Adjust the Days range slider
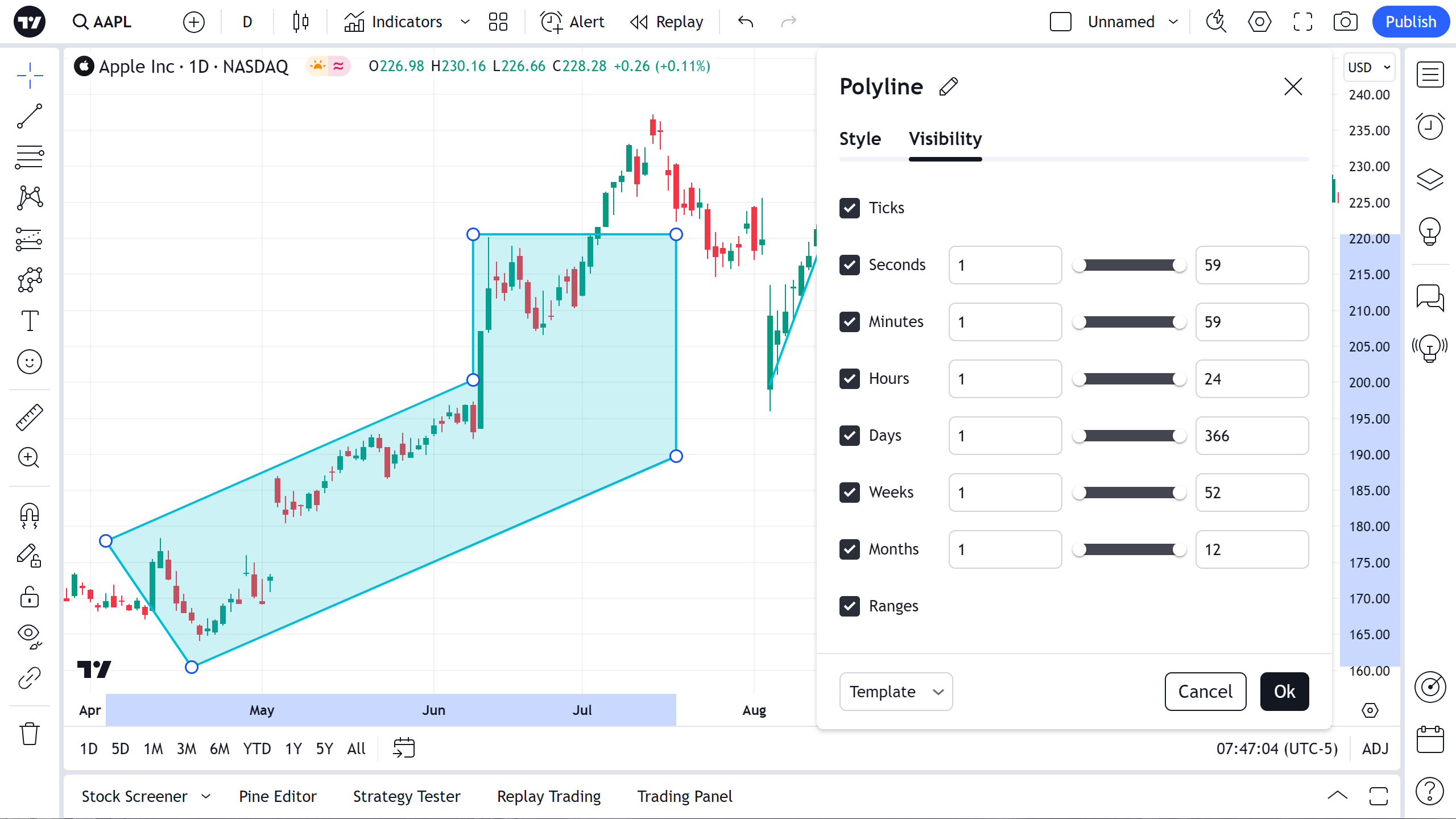 click(x=1129, y=436)
